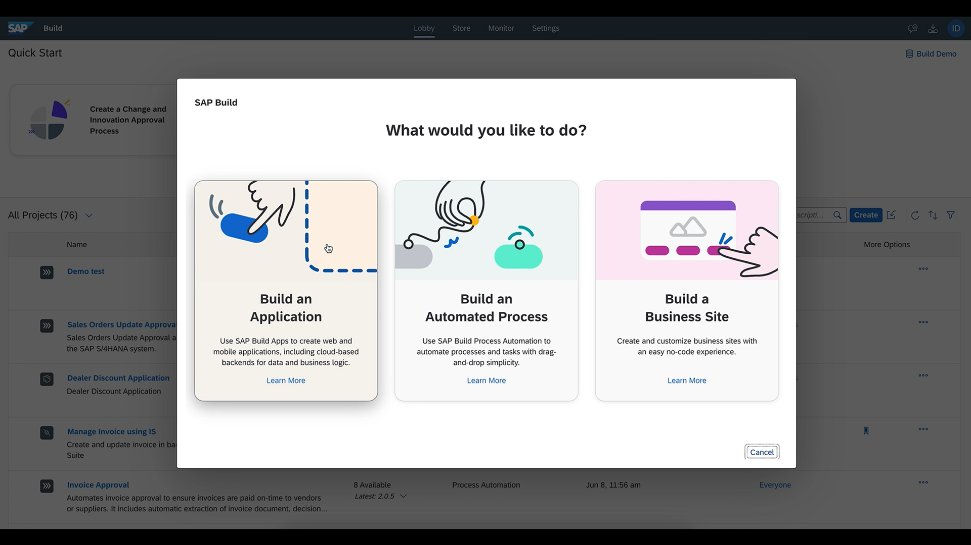Click the Everyone link in Invoice Approval row

pos(775,485)
